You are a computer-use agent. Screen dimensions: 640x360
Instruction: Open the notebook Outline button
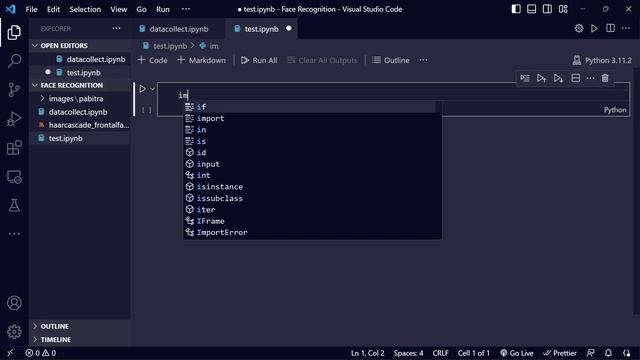(391, 60)
